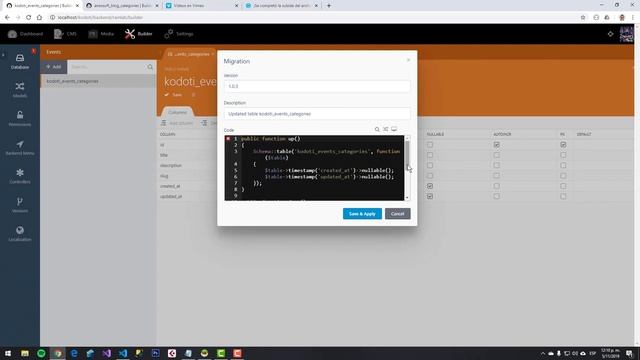Select Models in the Builder sidebar
This screenshot has width=640, height=360.
point(20,90)
